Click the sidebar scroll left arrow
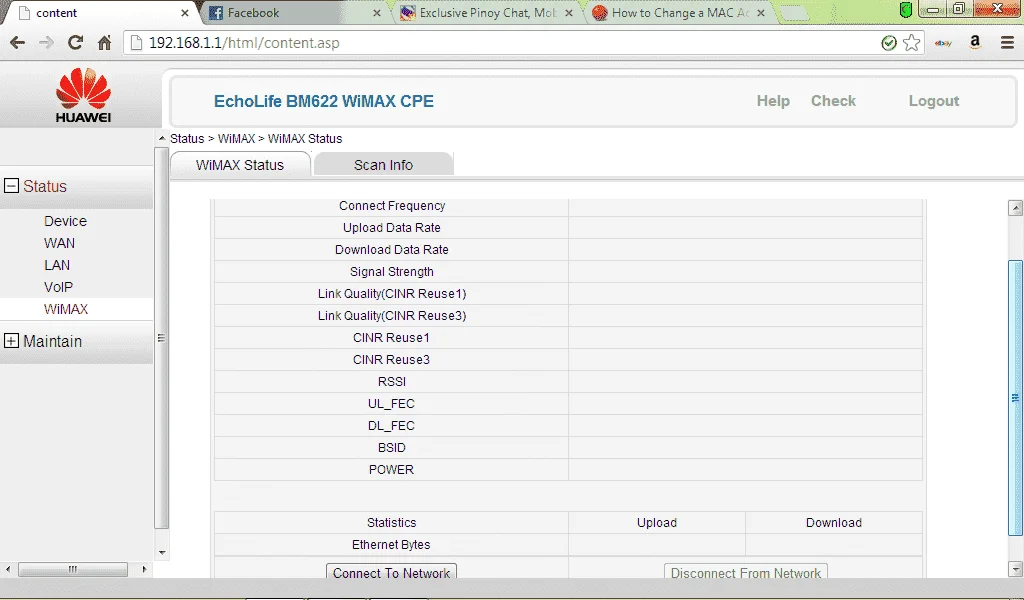 coord(8,569)
